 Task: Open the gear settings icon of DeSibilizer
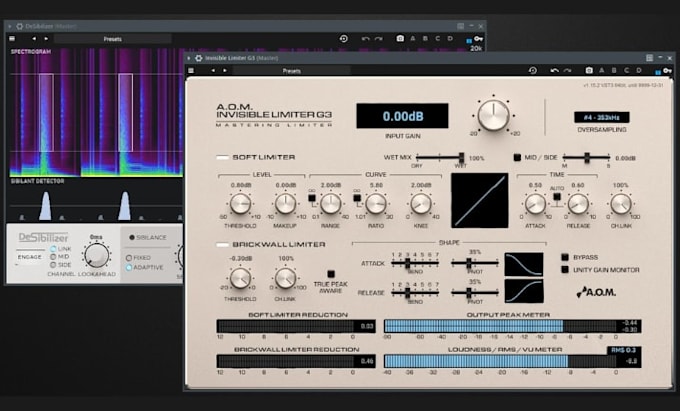19,26
